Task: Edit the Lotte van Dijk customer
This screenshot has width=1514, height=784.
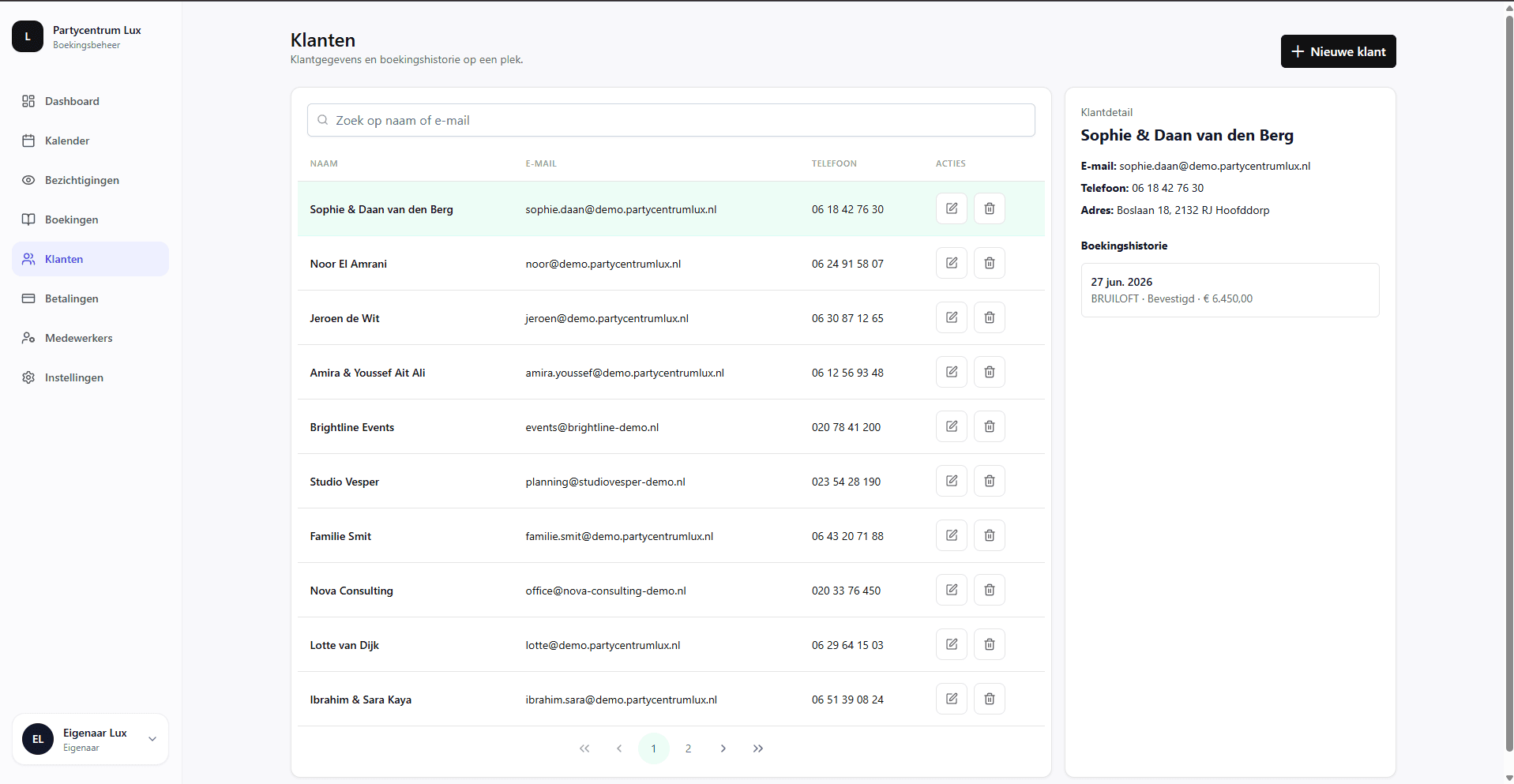Action: (951, 644)
